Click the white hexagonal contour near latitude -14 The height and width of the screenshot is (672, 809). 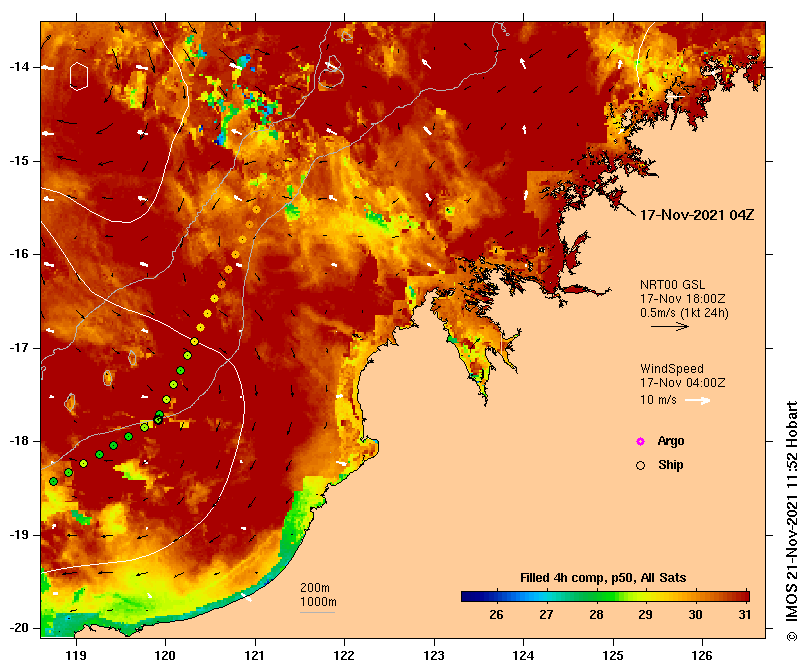tap(79, 76)
